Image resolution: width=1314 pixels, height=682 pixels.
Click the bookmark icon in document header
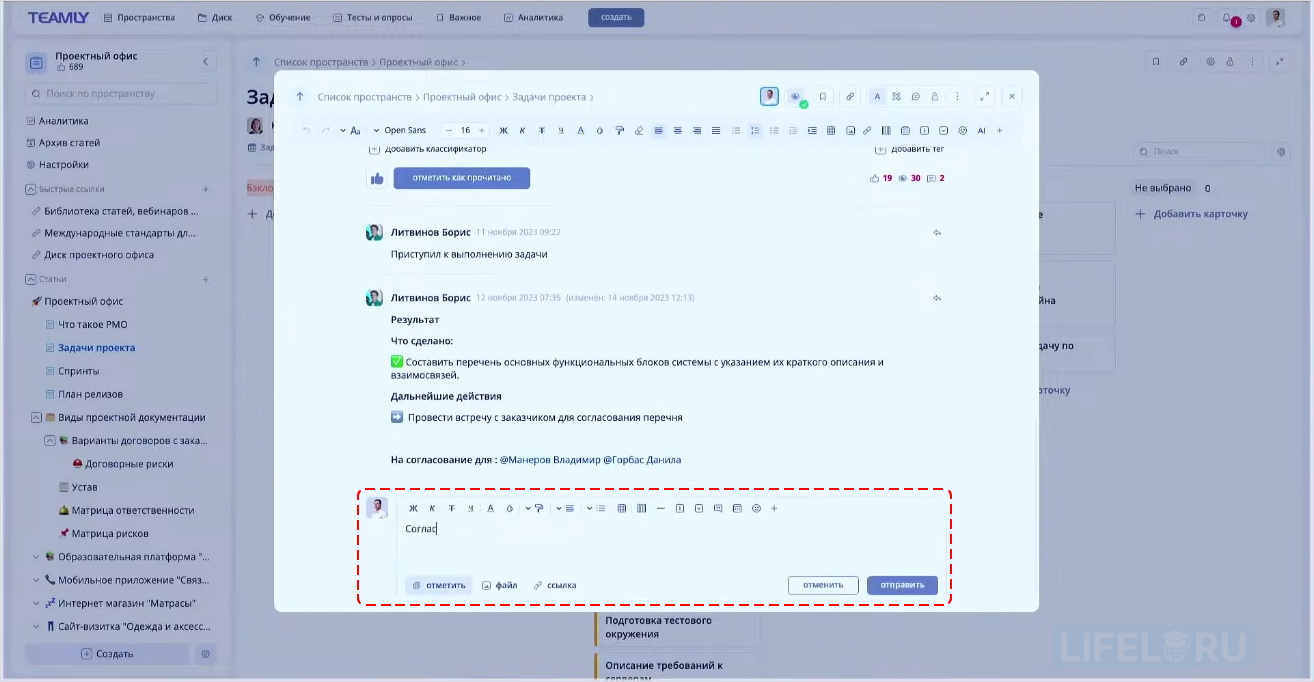point(823,96)
